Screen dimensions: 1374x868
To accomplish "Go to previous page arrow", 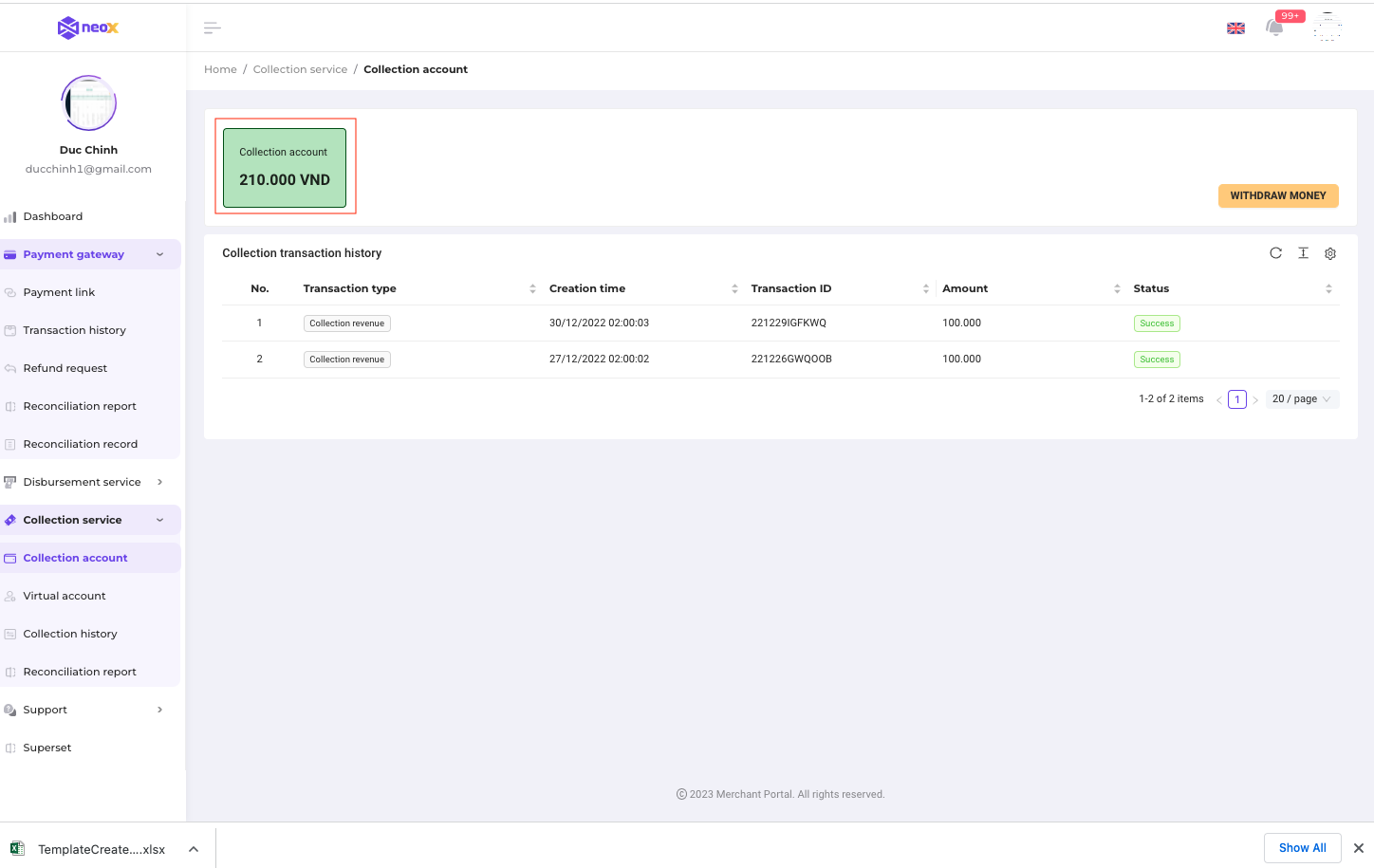I will coord(1219,400).
